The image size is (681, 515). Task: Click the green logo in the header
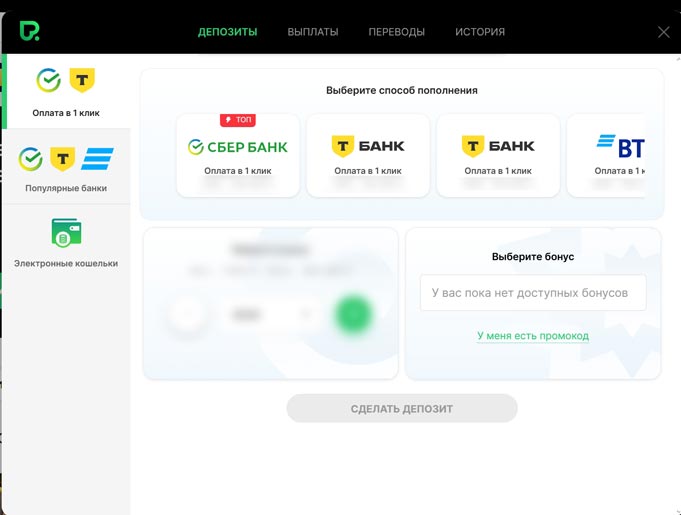click(29, 31)
